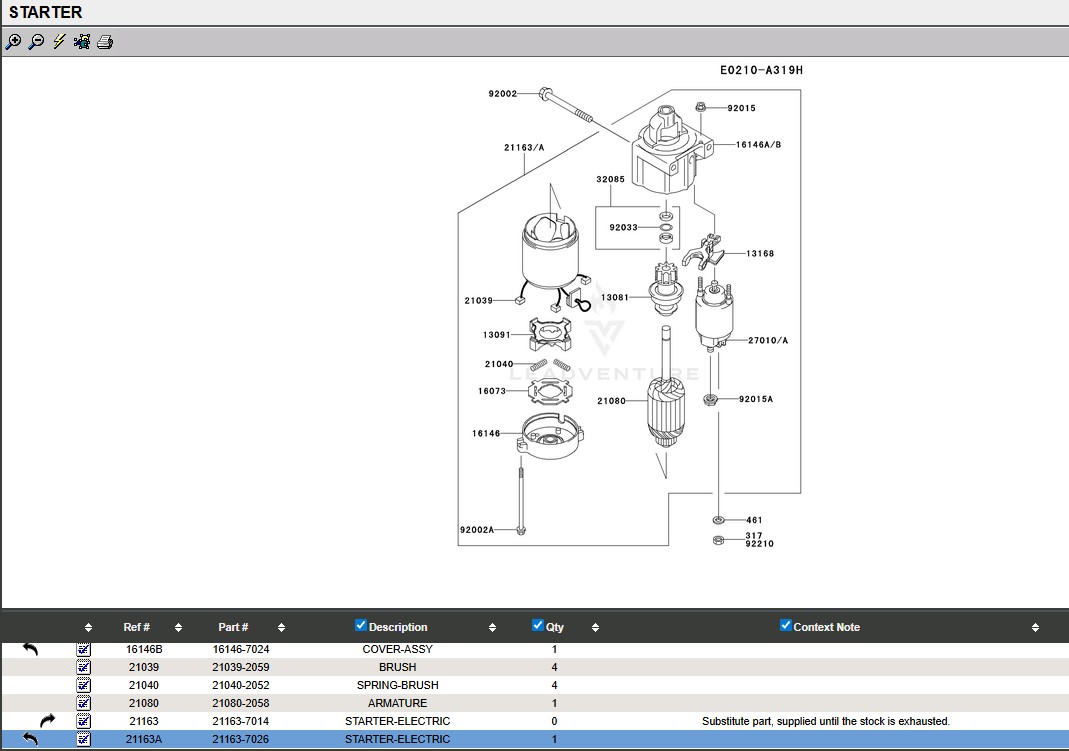Uncheck the Qty column checkbox
This screenshot has width=1069, height=751.
click(x=538, y=626)
